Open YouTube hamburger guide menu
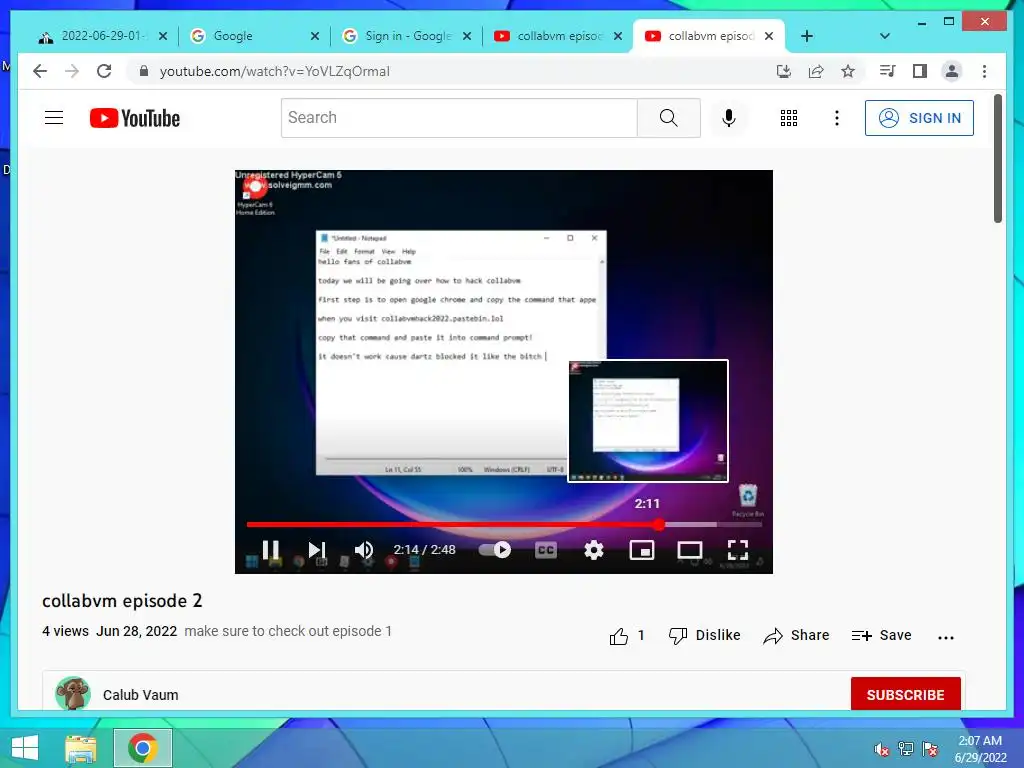Screen dimensions: 1024x768 pyautogui.click(x=54, y=118)
